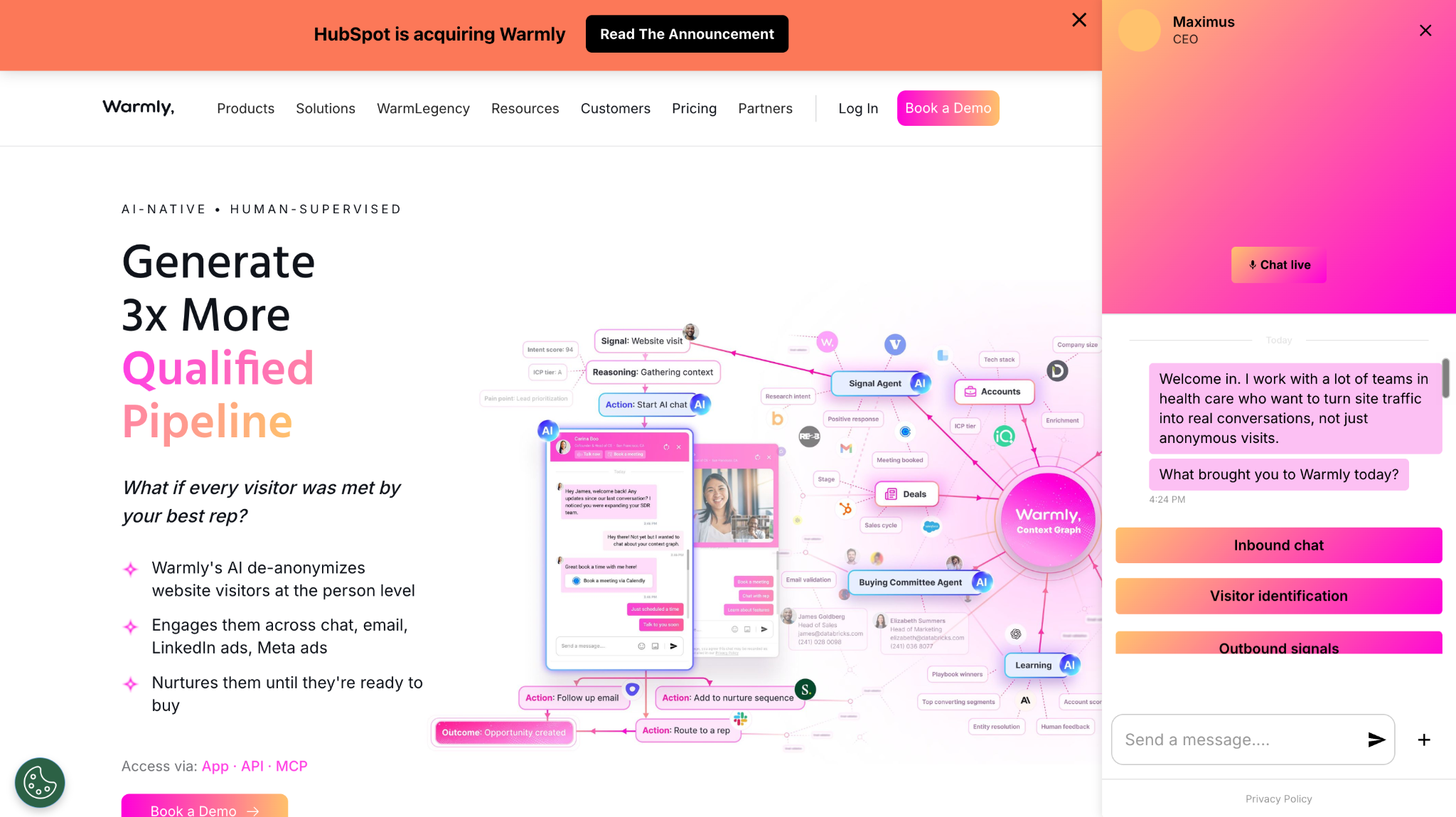
Task: Dismiss the HubSpot announcement banner
Action: pos(1079,20)
